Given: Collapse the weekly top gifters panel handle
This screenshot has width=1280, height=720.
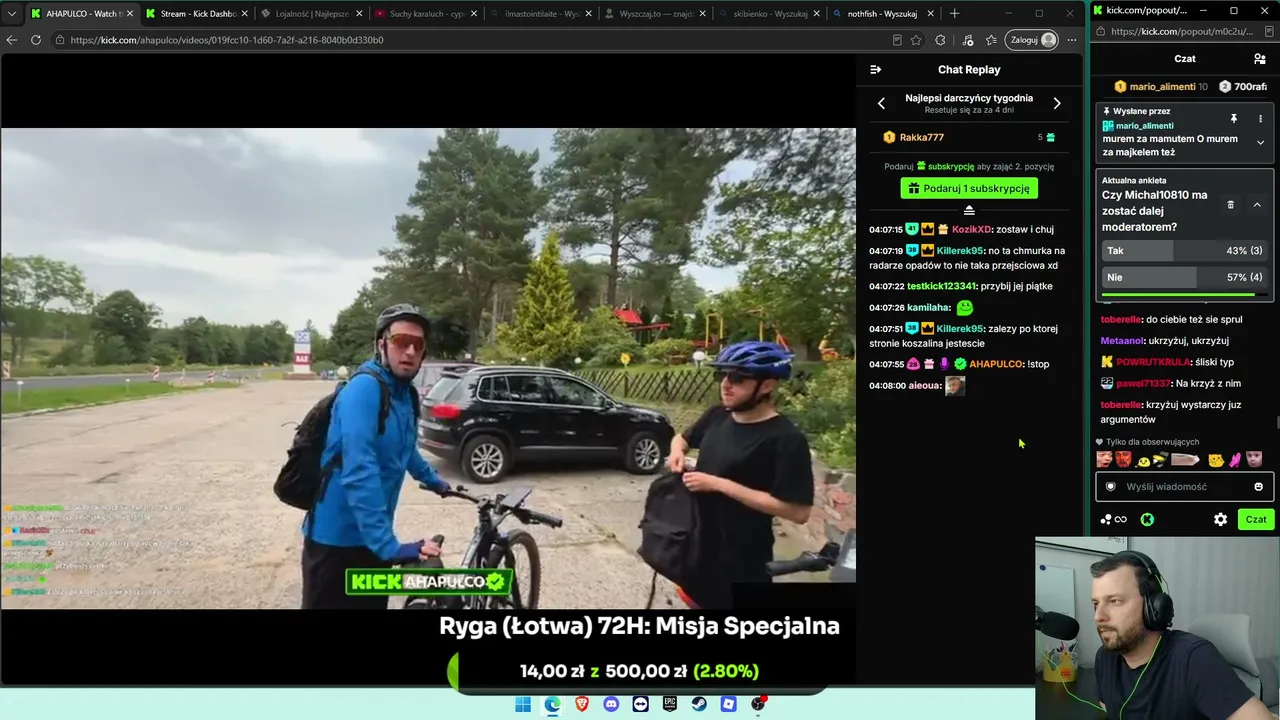Looking at the screenshot, I should point(969,210).
